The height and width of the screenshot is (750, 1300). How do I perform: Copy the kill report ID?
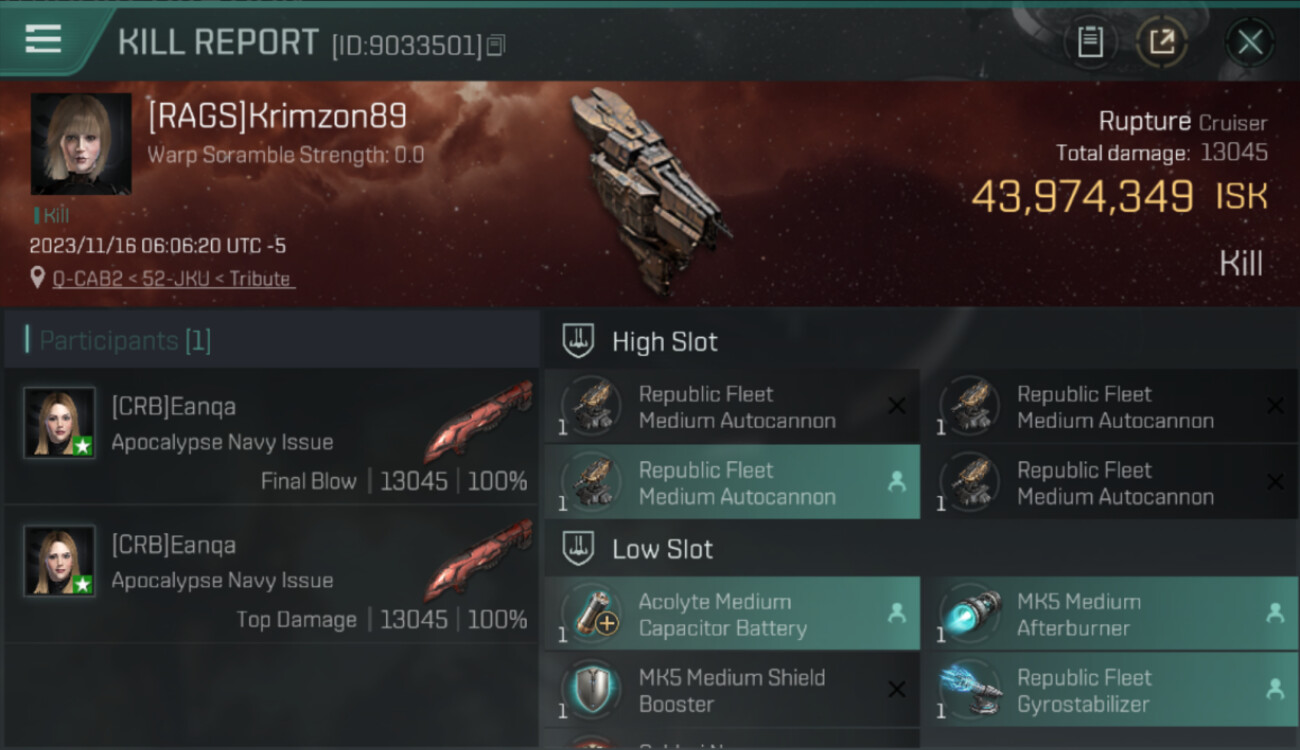497,45
